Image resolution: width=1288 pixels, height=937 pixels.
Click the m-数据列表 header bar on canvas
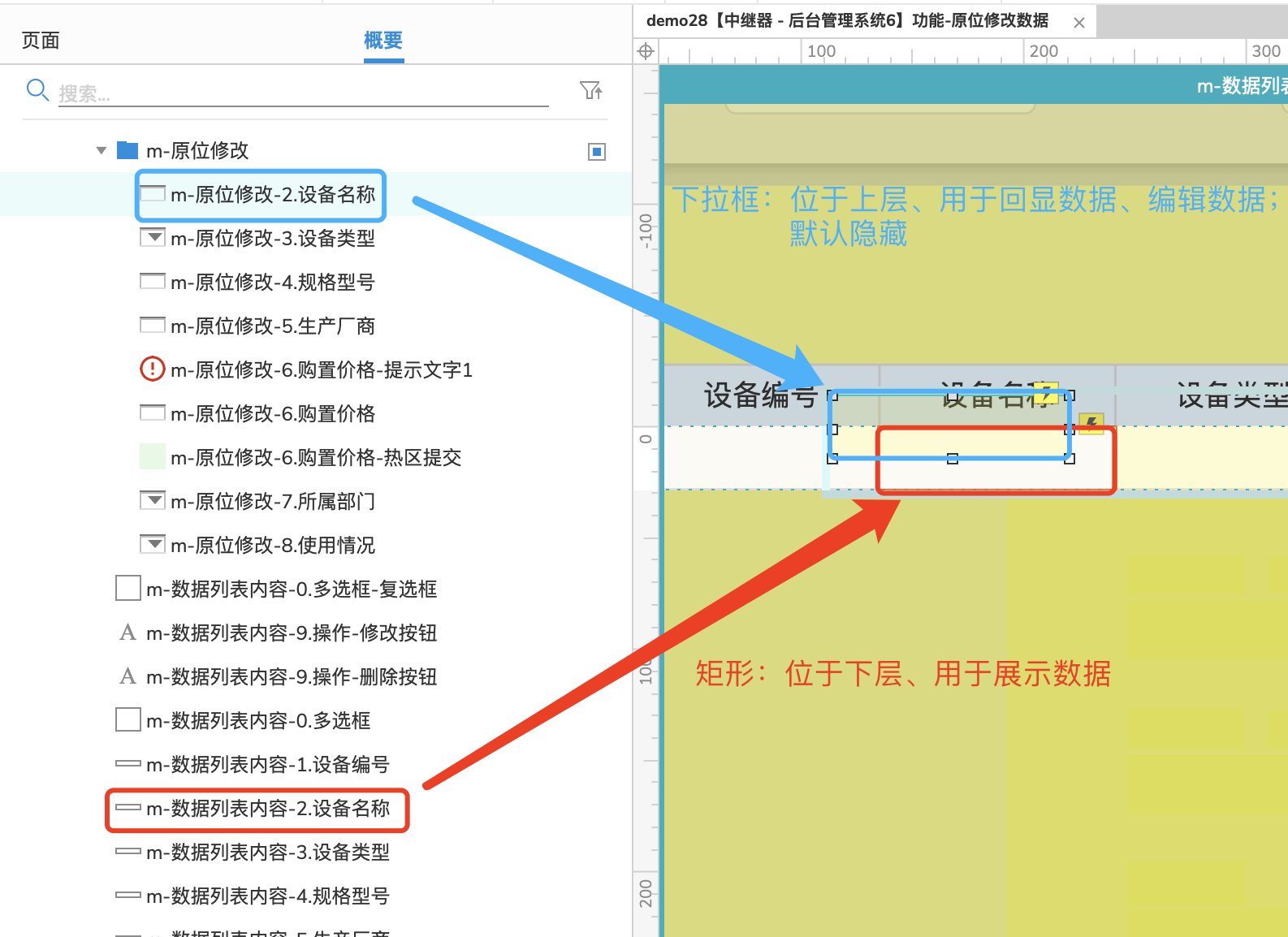(975, 84)
